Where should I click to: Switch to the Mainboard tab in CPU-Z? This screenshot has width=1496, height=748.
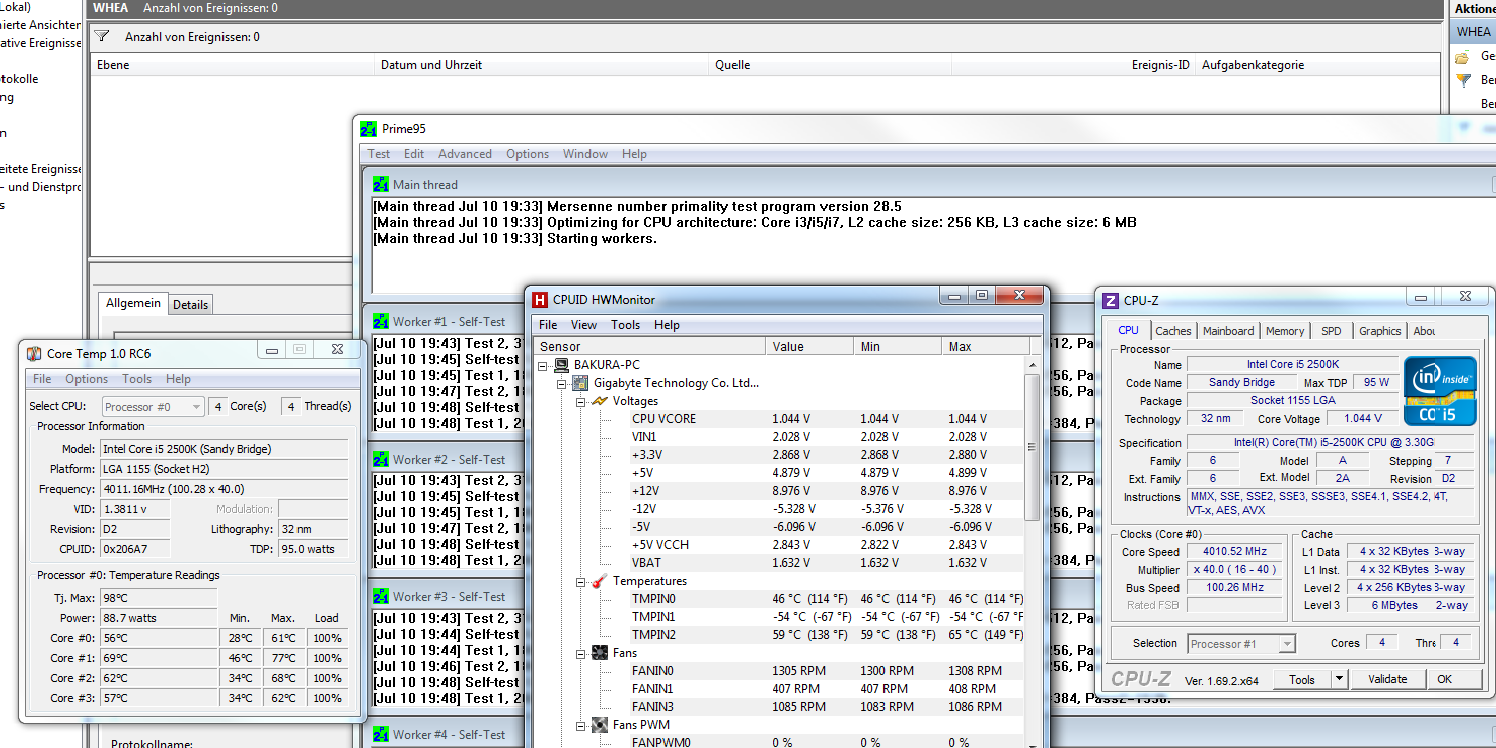click(1228, 331)
